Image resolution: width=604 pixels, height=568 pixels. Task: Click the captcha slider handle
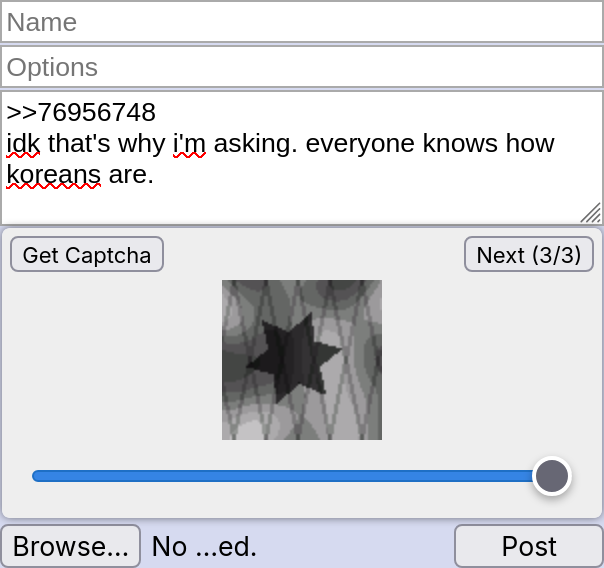coord(552,476)
